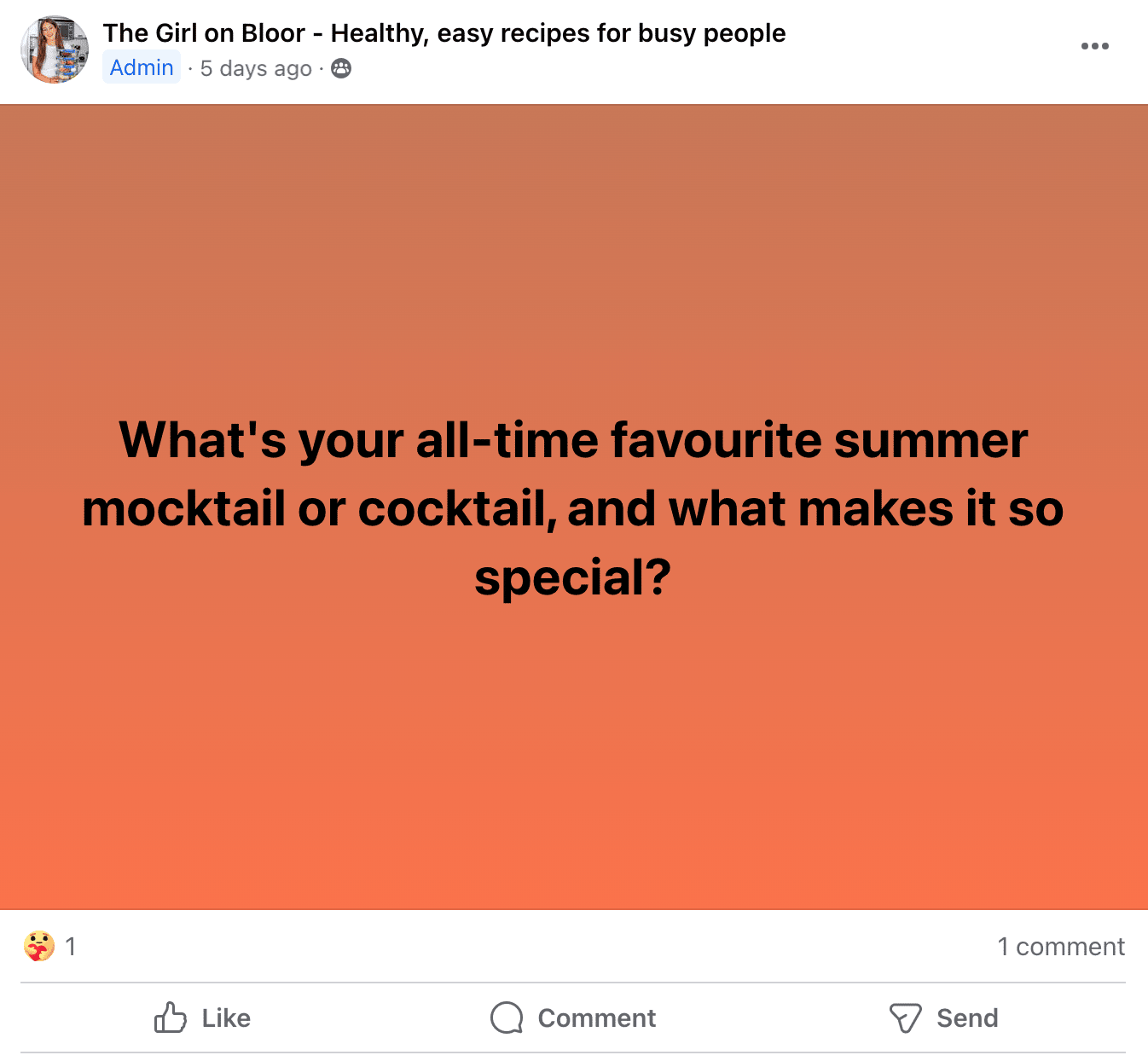Click the thumbs-up Like icon
The height and width of the screenshot is (1061, 1148).
coord(171,1018)
